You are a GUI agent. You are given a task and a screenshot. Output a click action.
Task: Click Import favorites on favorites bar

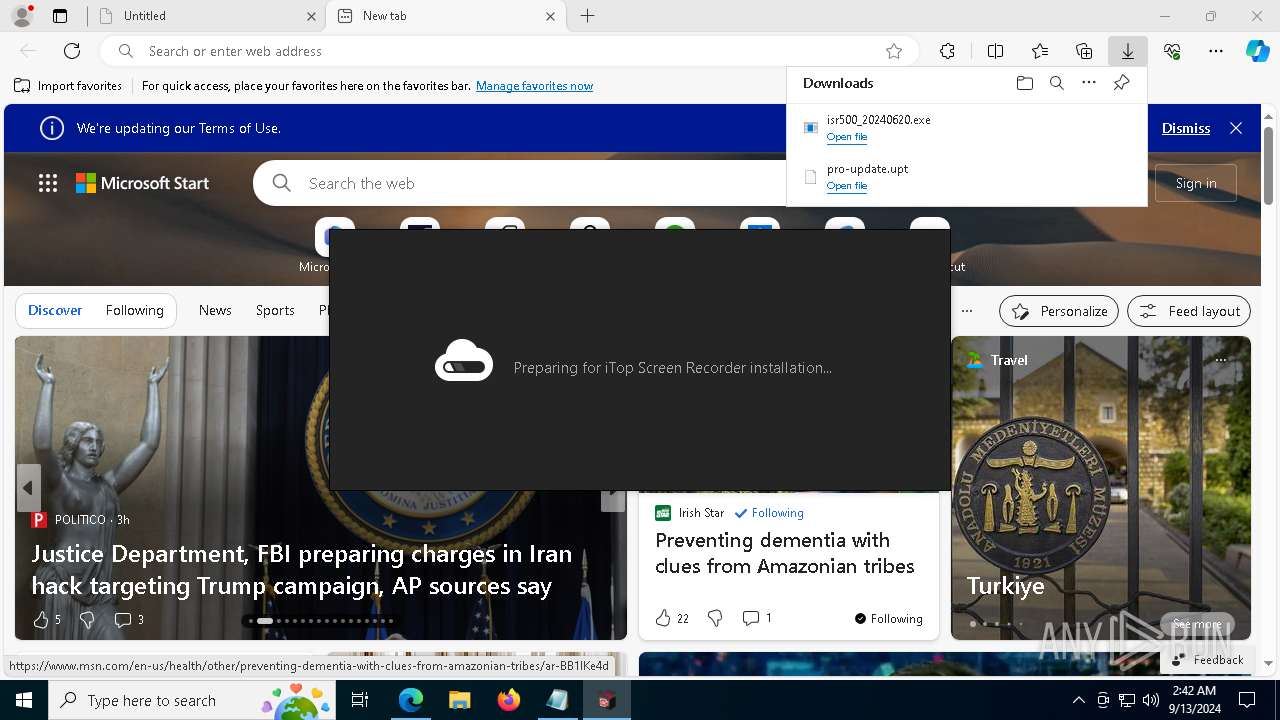click(x=68, y=86)
